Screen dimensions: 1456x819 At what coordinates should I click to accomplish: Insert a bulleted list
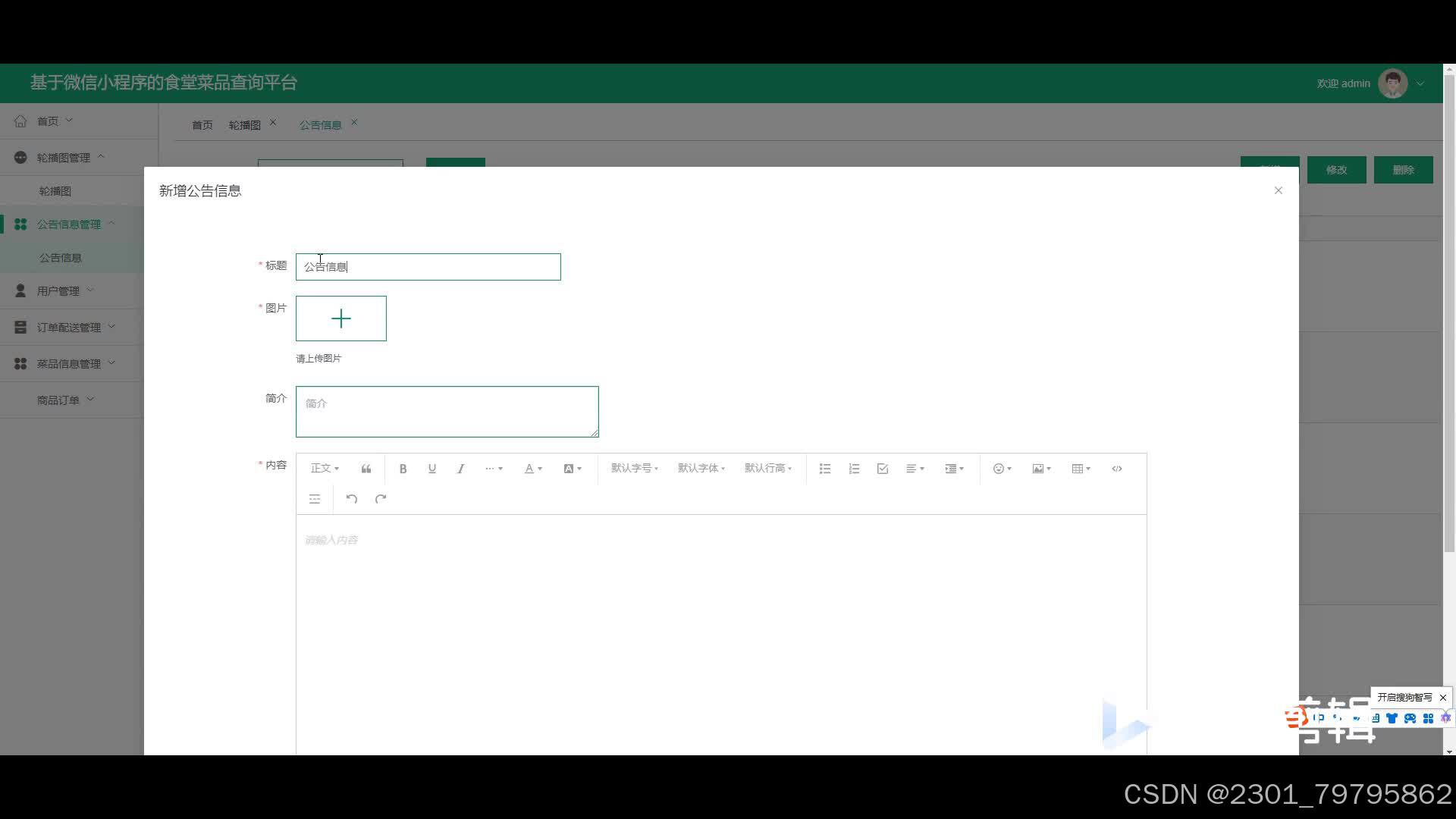point(825,469)
